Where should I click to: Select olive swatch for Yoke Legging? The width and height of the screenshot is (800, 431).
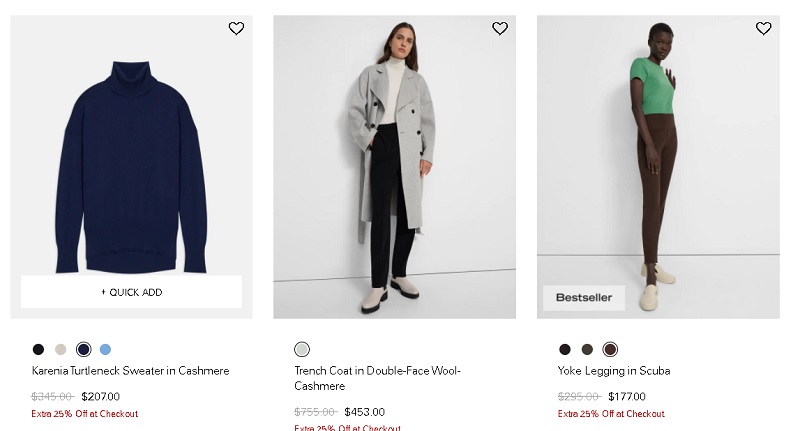click(587, 349)
